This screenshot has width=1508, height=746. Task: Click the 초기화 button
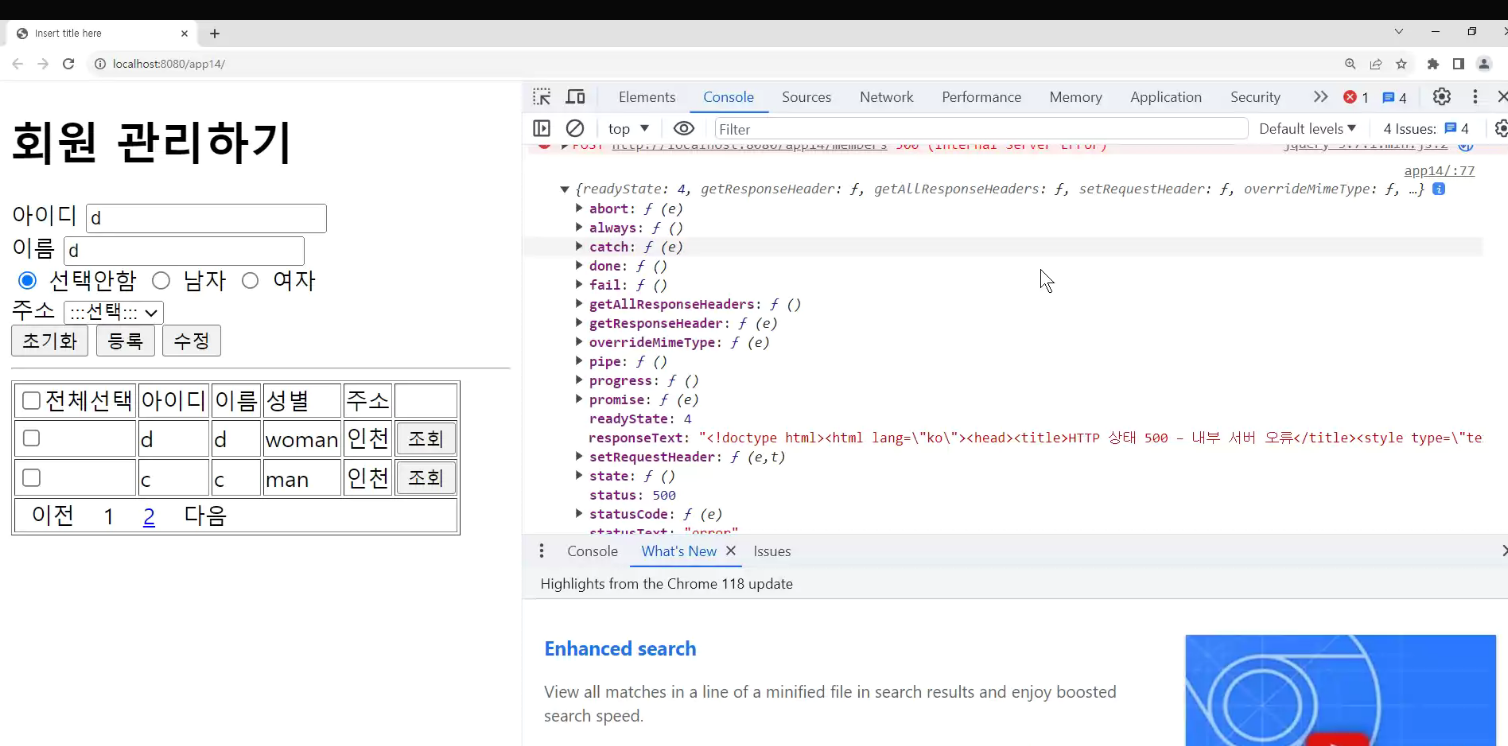coord(50,341)
